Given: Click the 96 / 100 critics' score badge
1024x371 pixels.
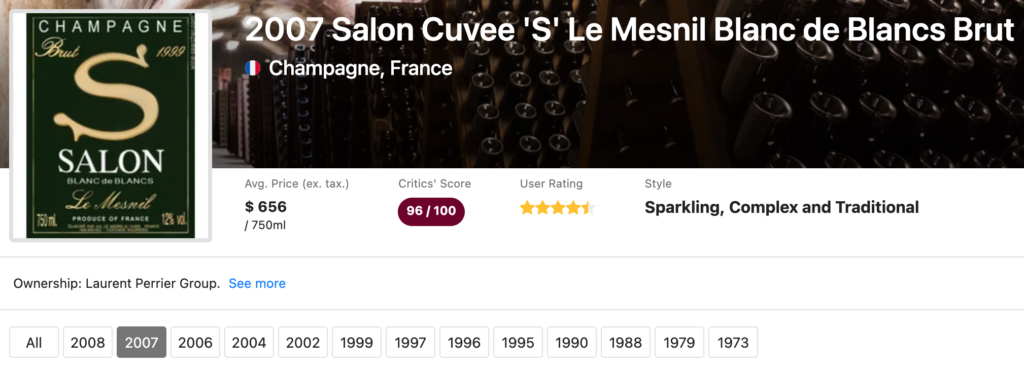Looking at the screenshot, I should click(x=431, y=212).
